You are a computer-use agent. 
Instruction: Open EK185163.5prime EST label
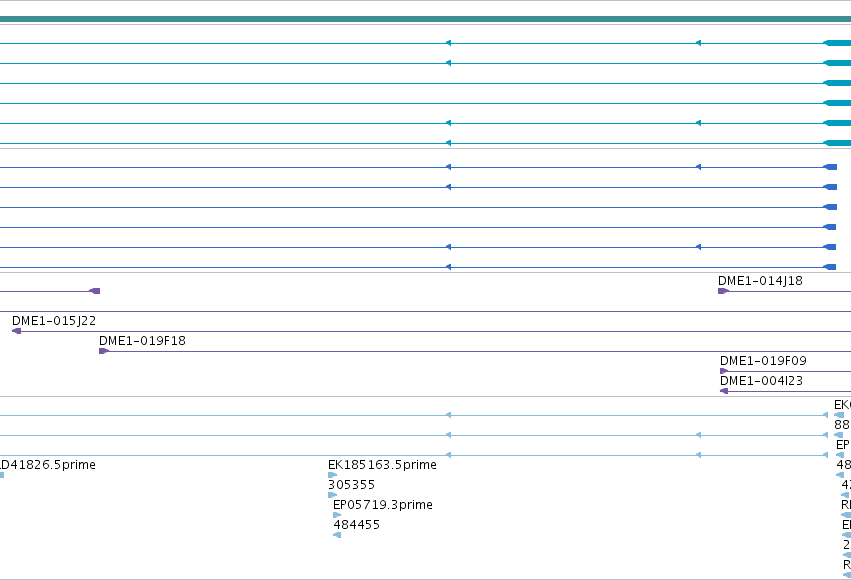382,465
